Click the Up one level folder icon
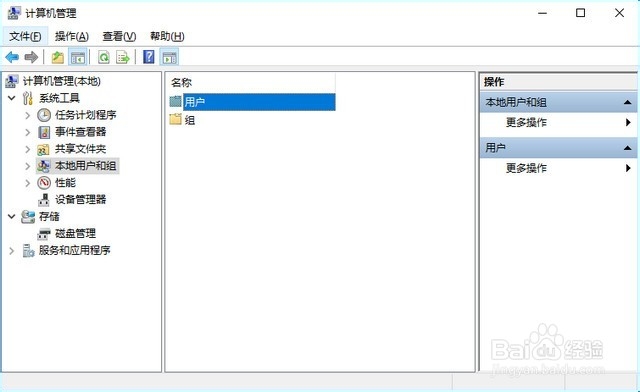 [x=58, y=58]
